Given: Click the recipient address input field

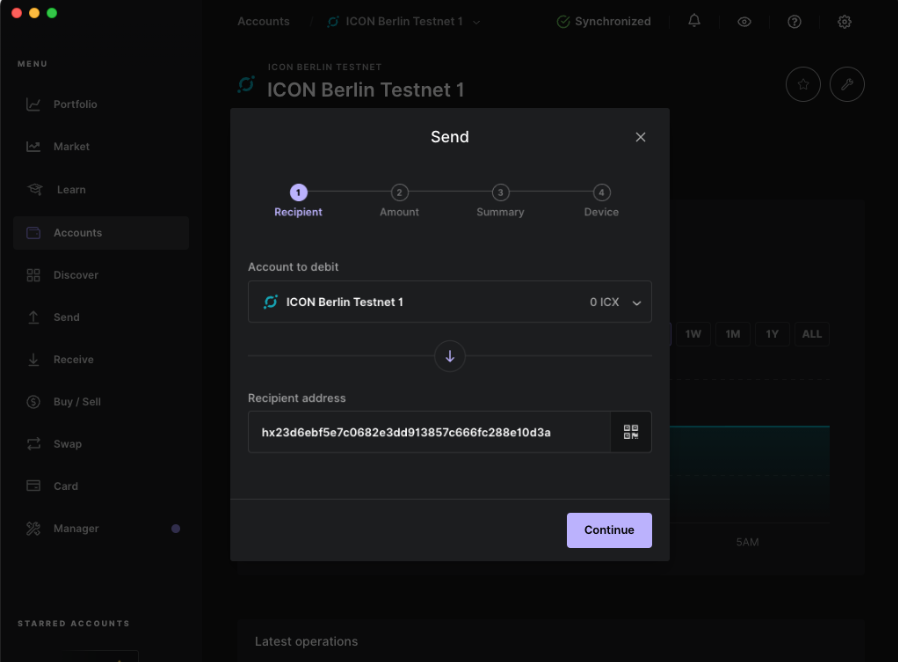Looking at the screenshot, I should (430, 432).
